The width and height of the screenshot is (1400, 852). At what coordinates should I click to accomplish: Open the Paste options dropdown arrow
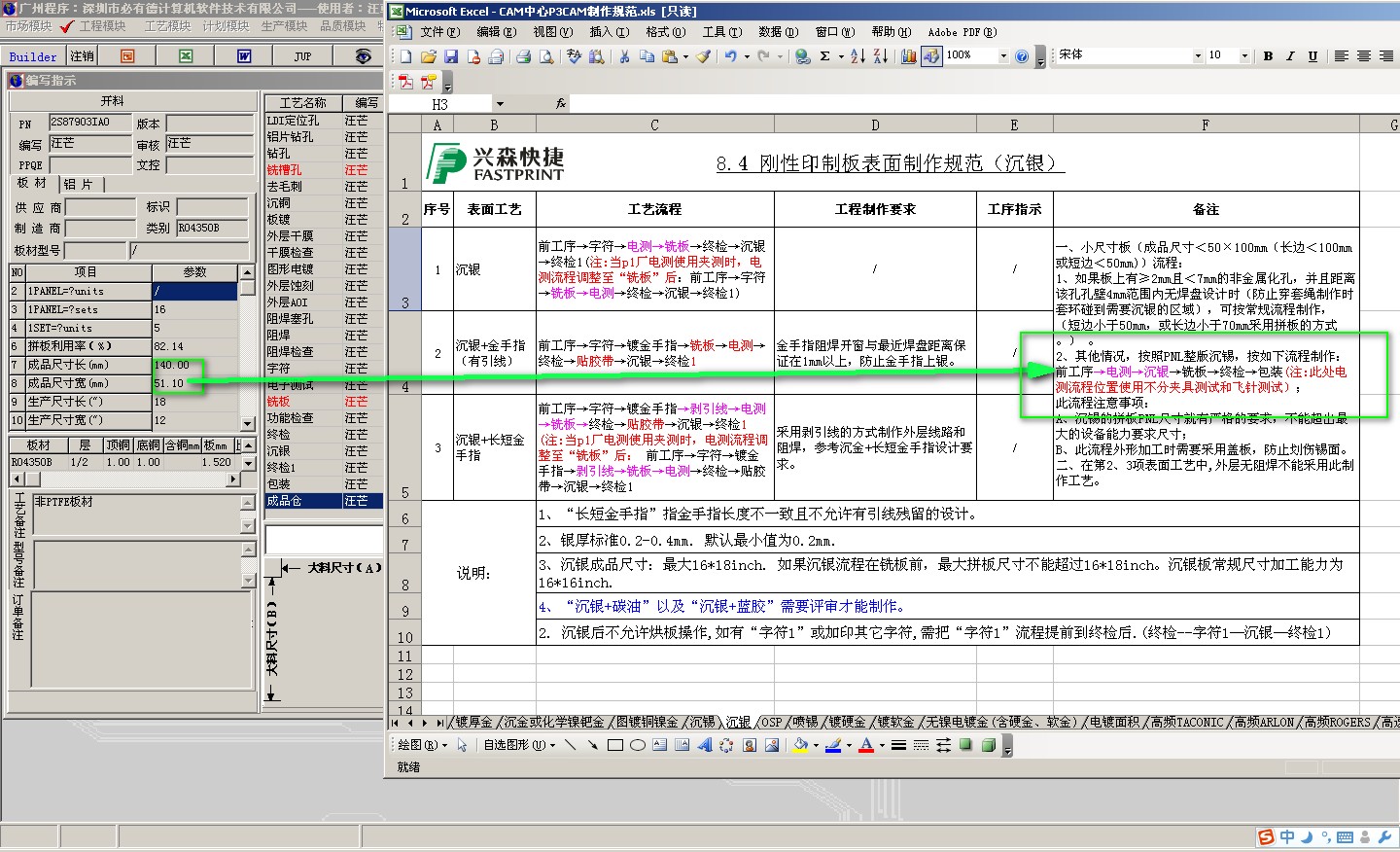[x=685, y=56]
